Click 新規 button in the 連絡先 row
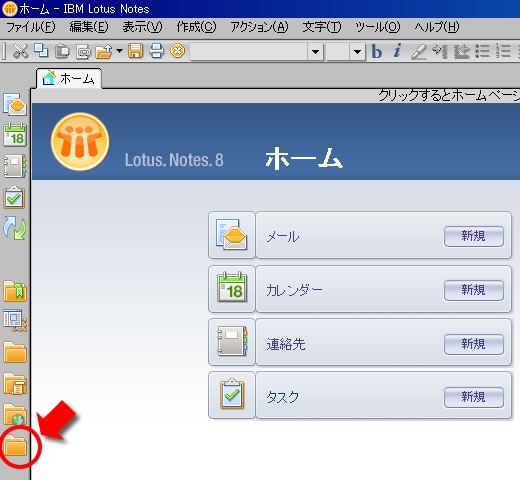 [x=474, y=344]
